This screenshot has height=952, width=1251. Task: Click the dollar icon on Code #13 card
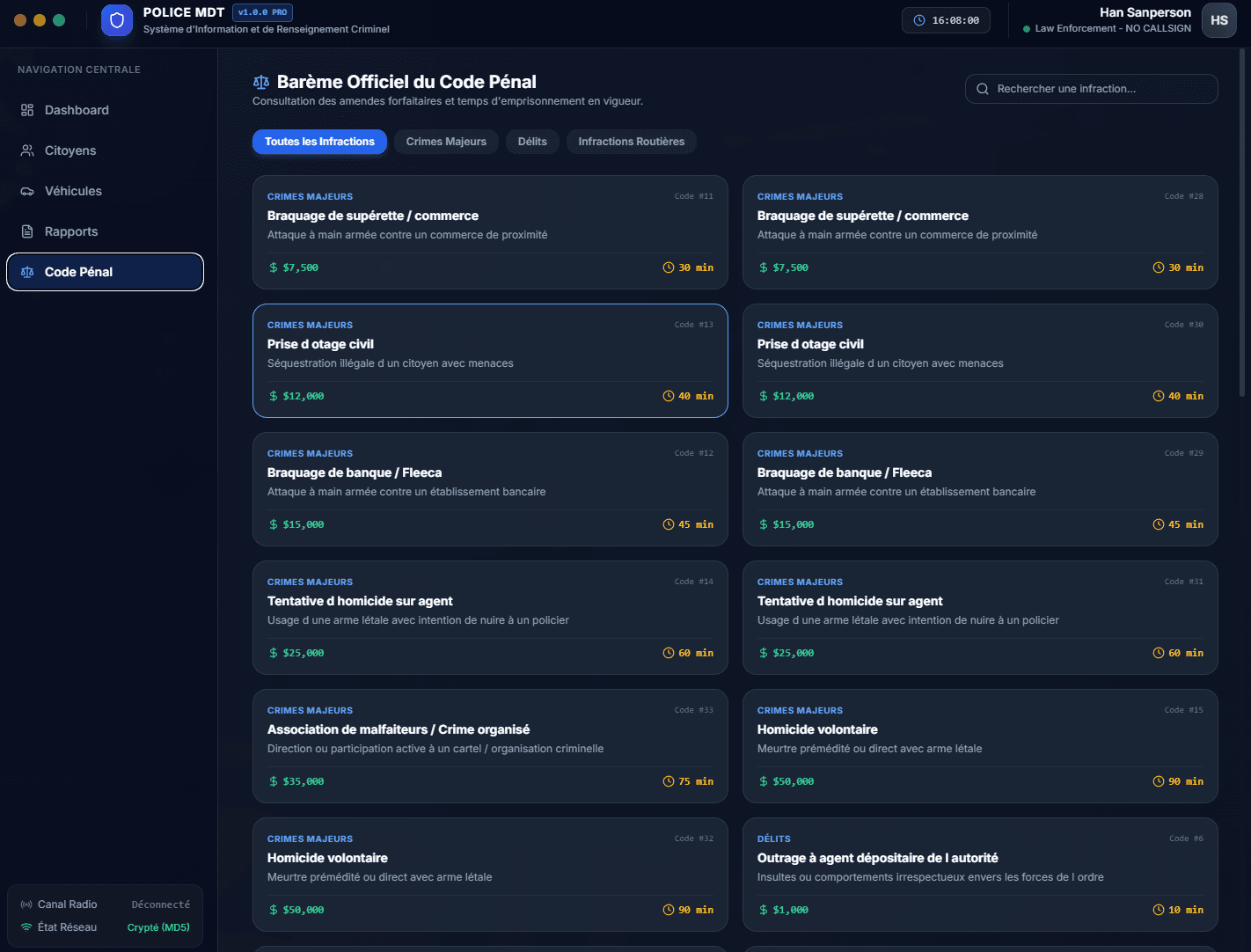pyautogui.click(x=274, y=396)
